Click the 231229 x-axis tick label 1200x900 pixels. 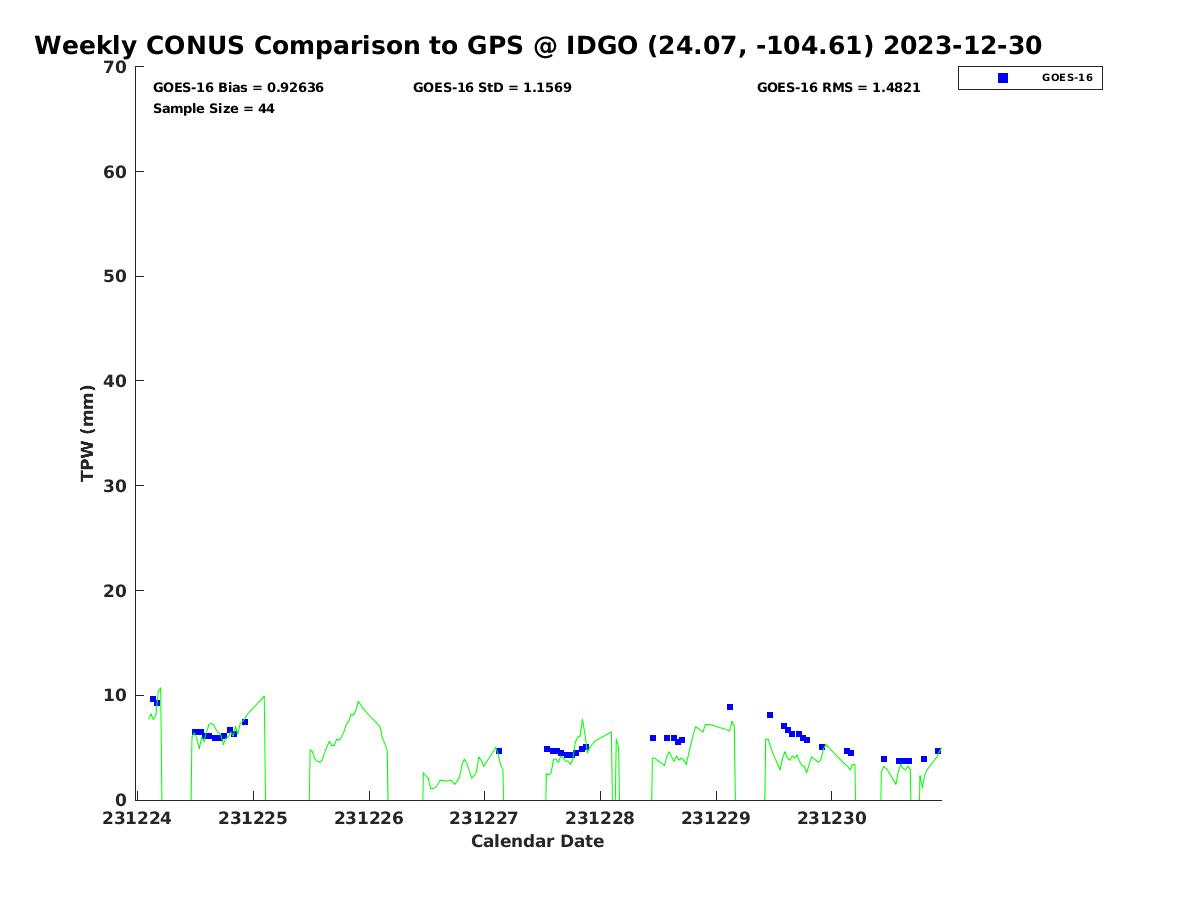click(716, 819)
